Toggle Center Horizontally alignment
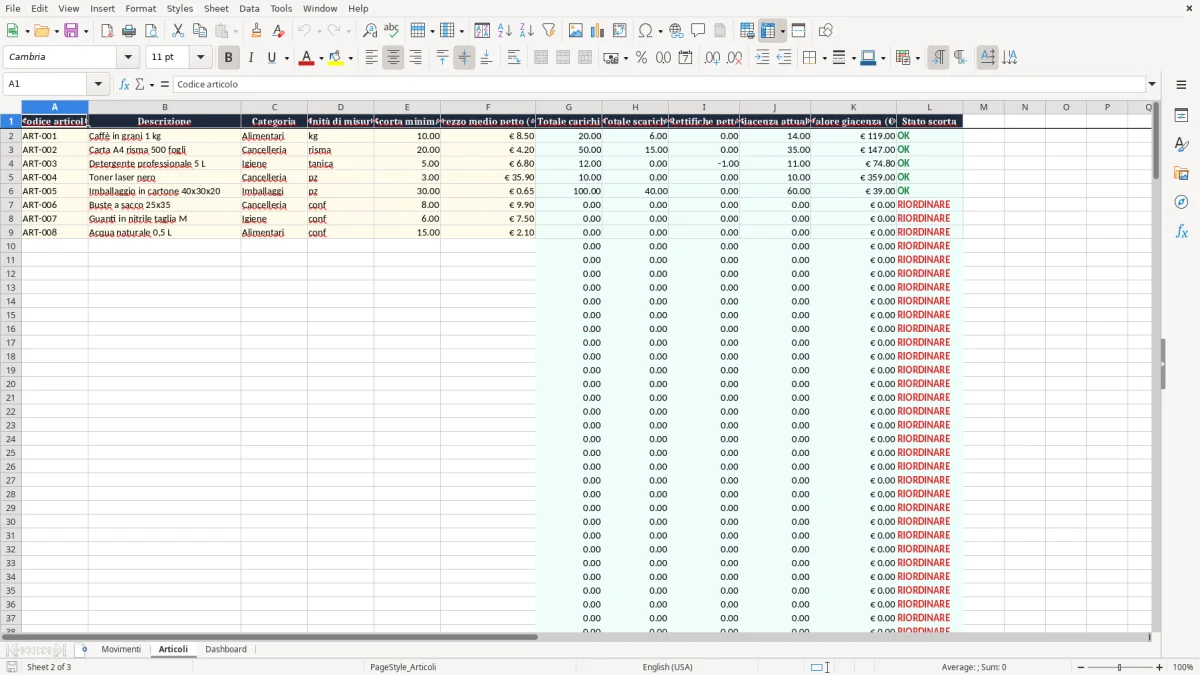The width and height of the screenshot is (1200, 675). [x=393, y=58]
